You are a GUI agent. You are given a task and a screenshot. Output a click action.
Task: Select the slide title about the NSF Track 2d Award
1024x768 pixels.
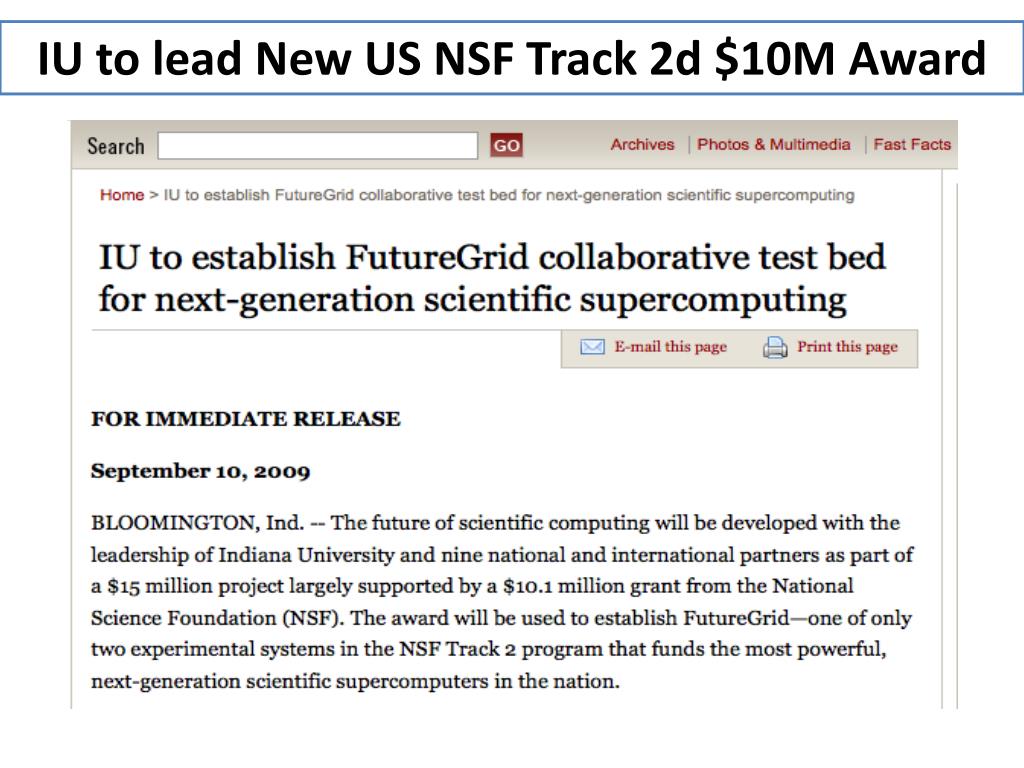[512, 58]
